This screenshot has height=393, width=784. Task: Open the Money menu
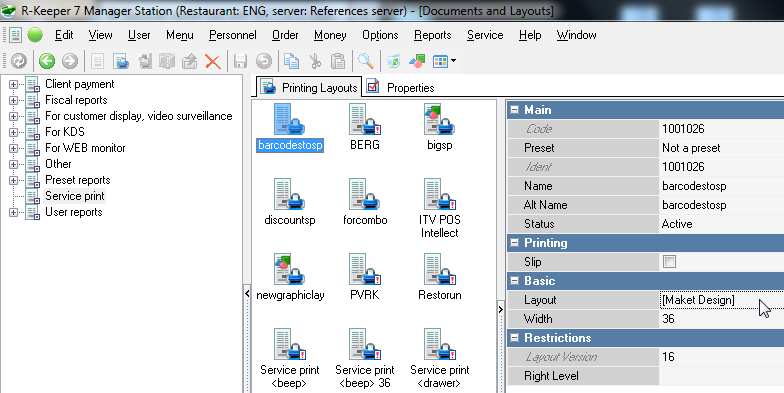330,35
